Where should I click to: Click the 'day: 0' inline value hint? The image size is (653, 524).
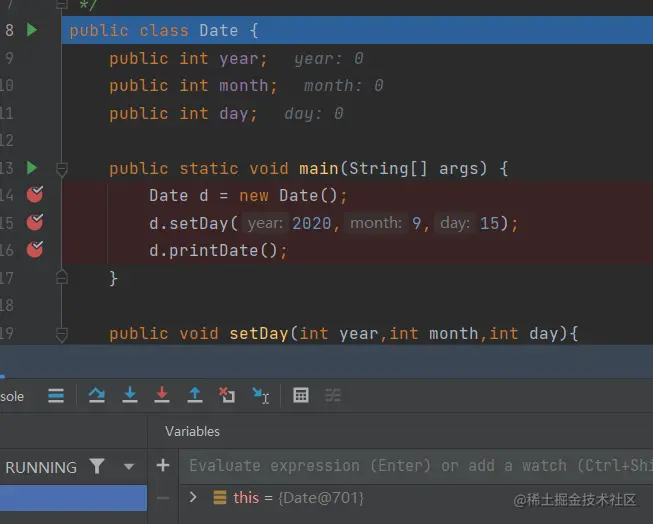pyautogui.click(x=314, y=113)
